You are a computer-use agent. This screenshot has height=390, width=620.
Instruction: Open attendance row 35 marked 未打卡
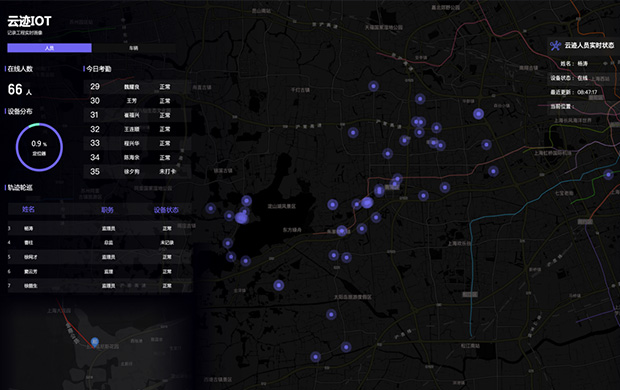pos(137,172)
